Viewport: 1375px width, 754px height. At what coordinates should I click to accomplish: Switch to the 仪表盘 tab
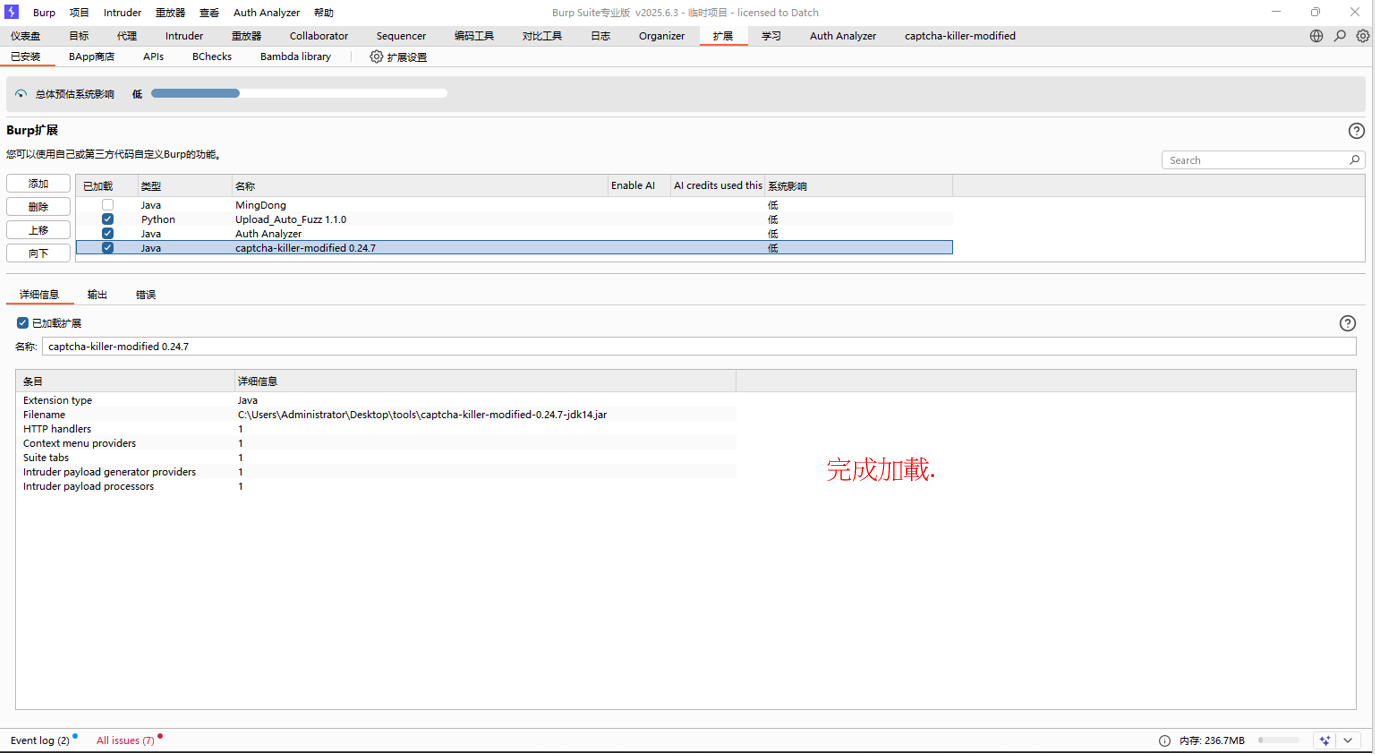coord(26,36)
